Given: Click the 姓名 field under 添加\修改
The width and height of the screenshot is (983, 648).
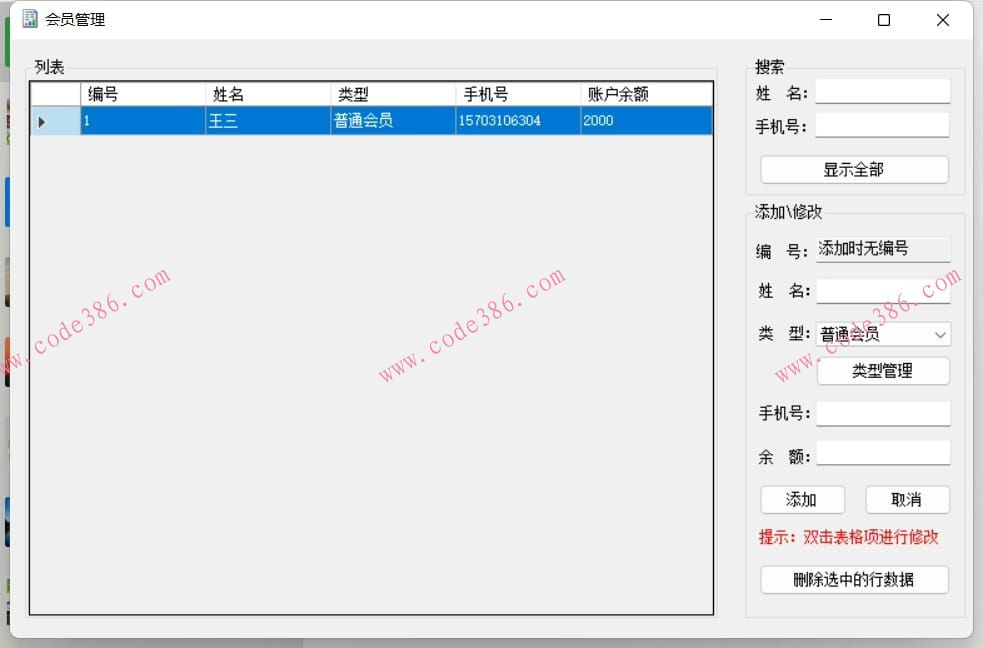Looking at the screenshot, I should (x=883, y=291).
